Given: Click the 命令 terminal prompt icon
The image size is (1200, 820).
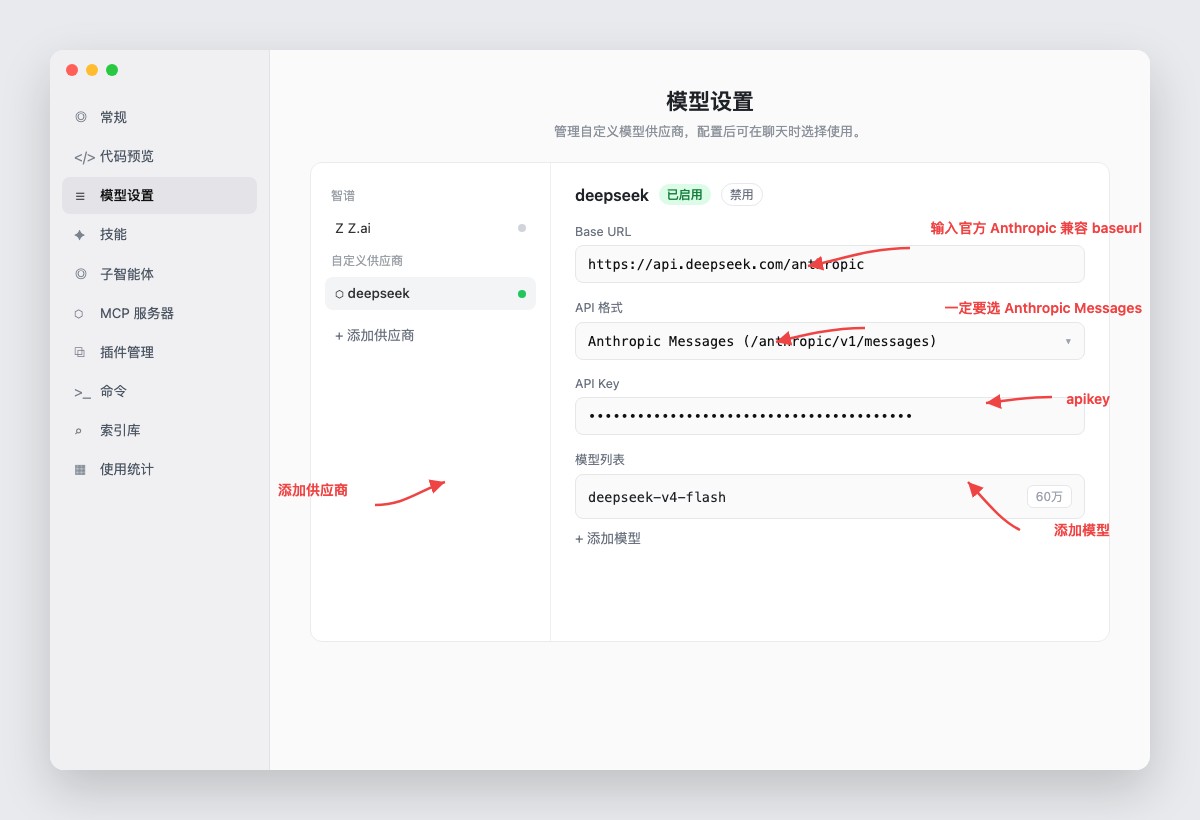Looking at the screenshot, I should (x=82, y=392).
